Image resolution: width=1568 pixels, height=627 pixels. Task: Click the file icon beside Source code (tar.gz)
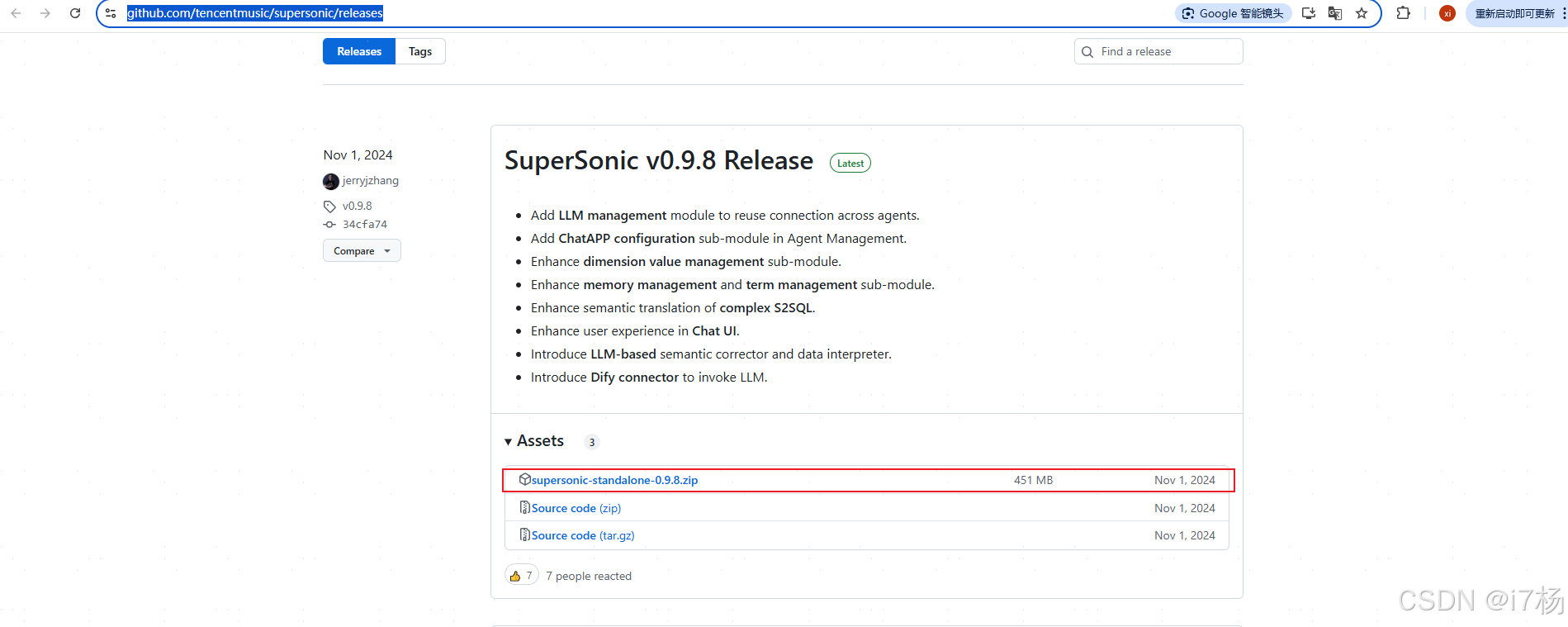524,534
